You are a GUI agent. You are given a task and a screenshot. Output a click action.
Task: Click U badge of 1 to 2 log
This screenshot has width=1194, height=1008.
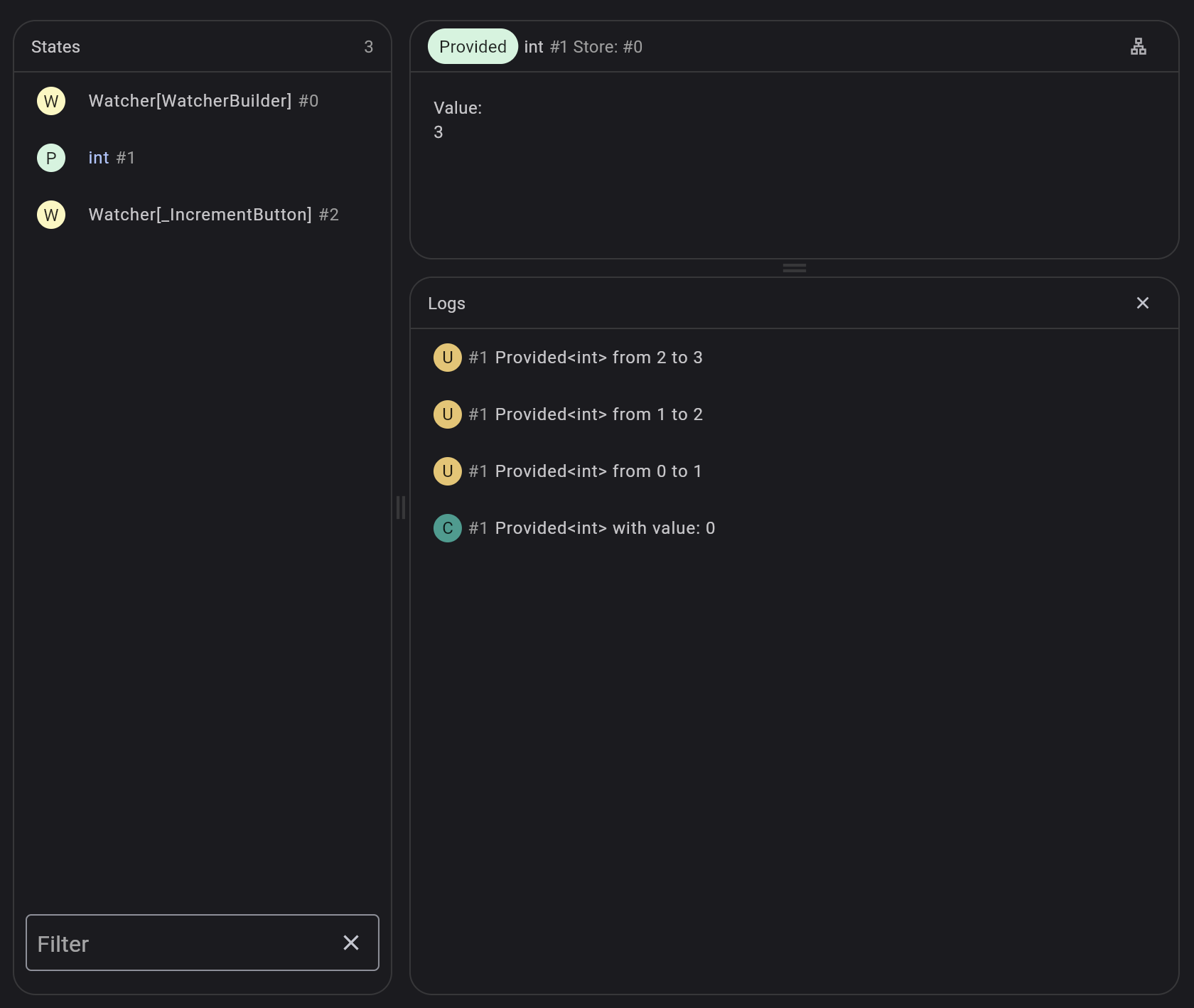448,414
